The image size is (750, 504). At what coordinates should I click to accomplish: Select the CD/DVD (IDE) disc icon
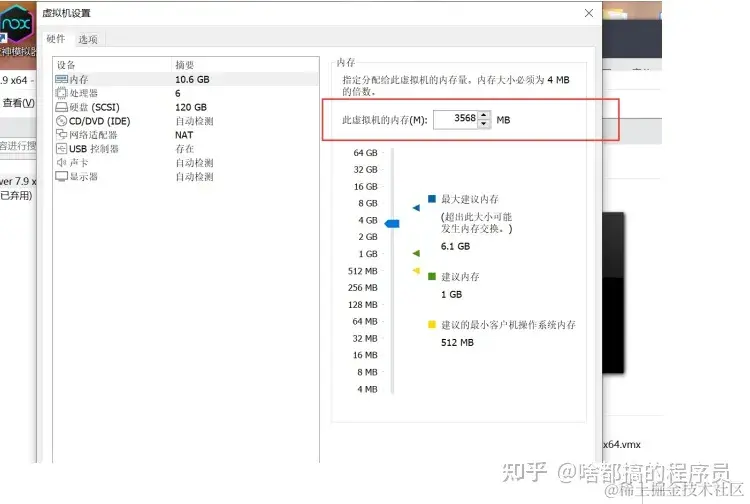pos(62,121)
